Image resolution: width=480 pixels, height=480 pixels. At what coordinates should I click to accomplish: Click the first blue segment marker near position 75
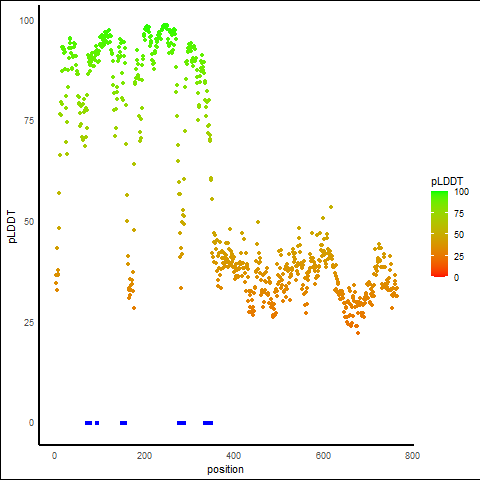(88, 423)
